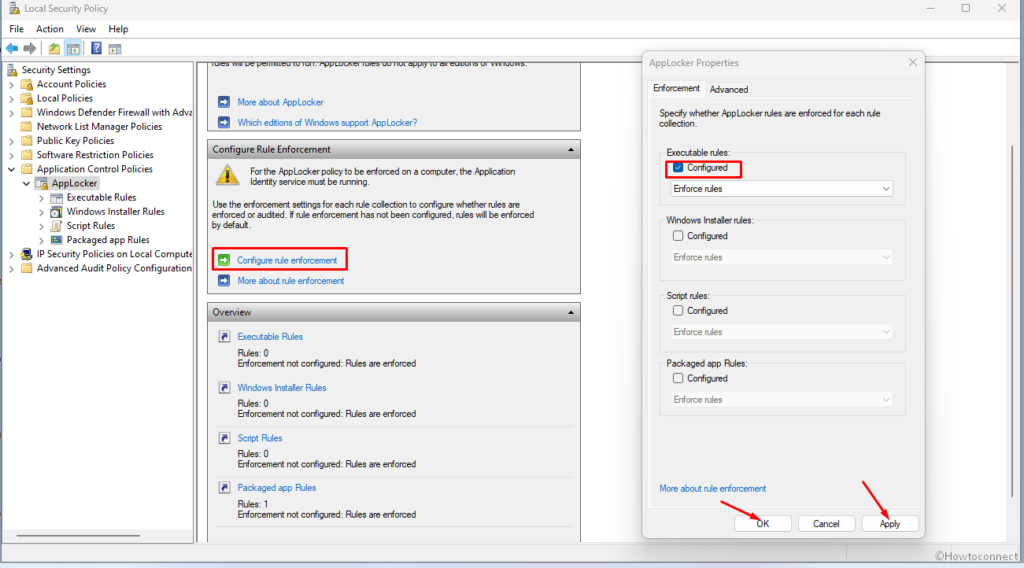The width and height of the screenshot is (1024, 568).
Task: Select Packaged app Rules in the tree
Action: tap(108, 240)
